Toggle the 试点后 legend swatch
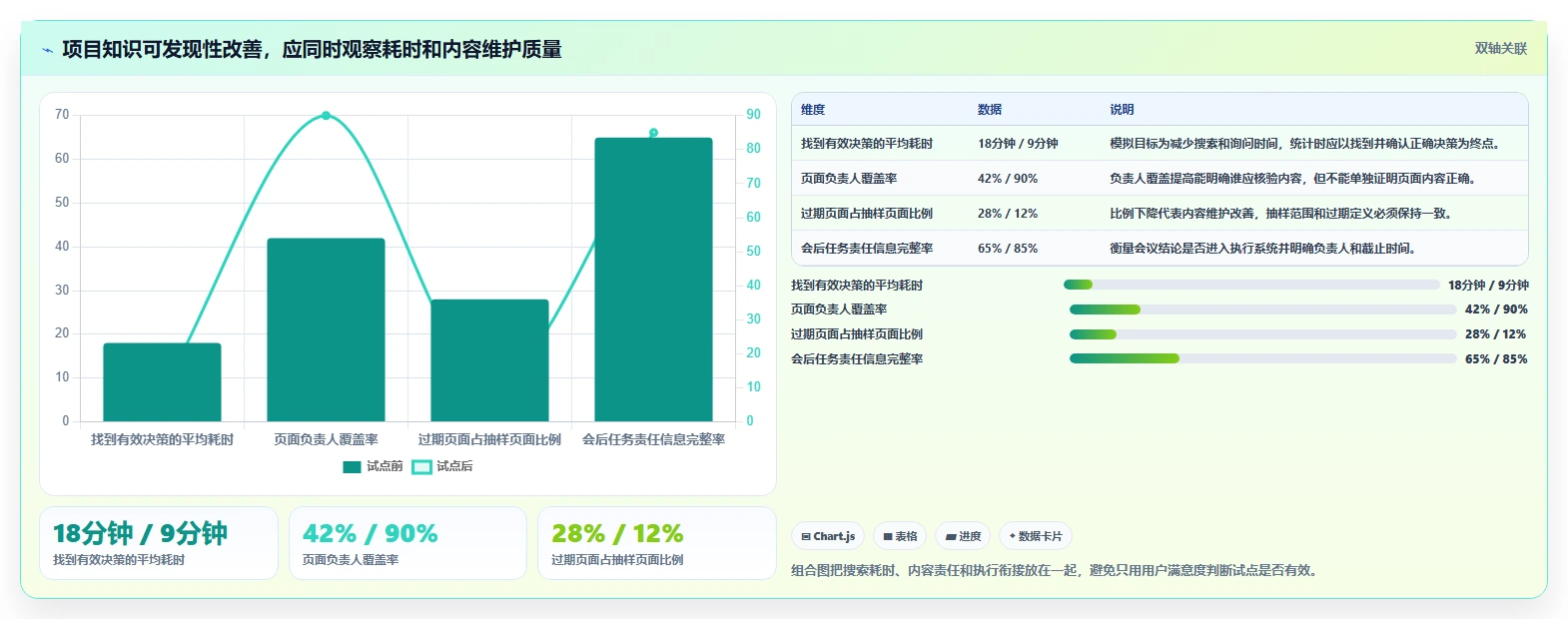This screenshot has width=1568, height=619. coord(421,466)
